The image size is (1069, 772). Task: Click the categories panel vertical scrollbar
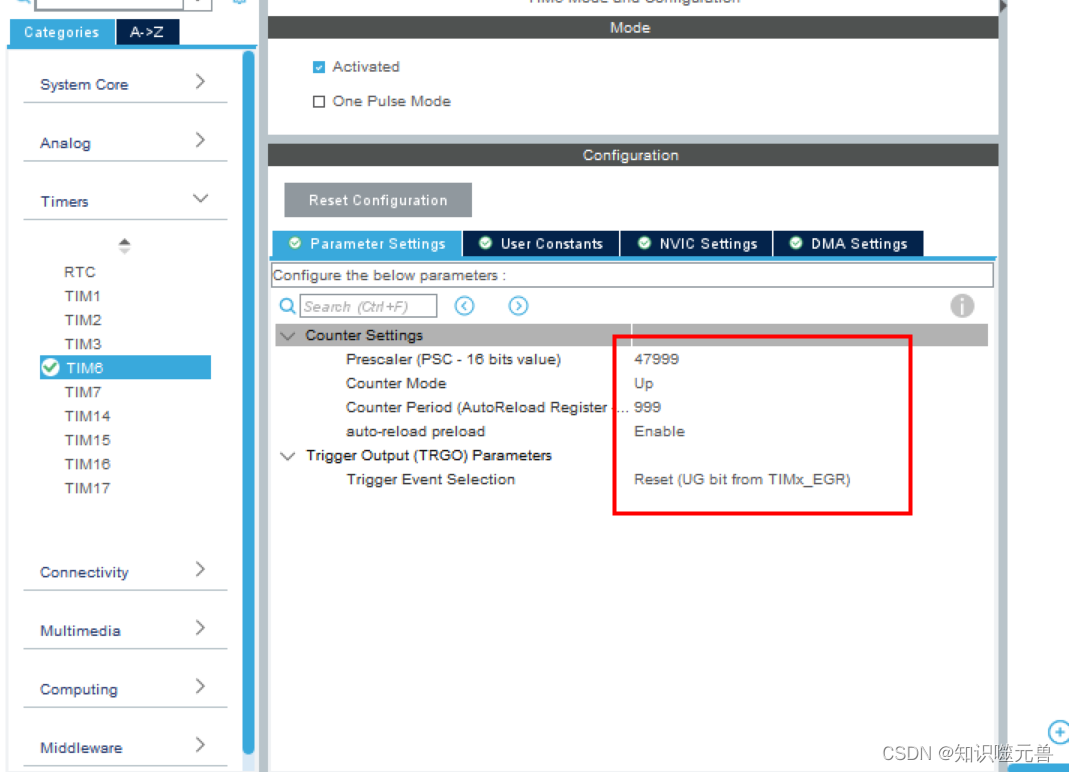click(x=248, y=402)
